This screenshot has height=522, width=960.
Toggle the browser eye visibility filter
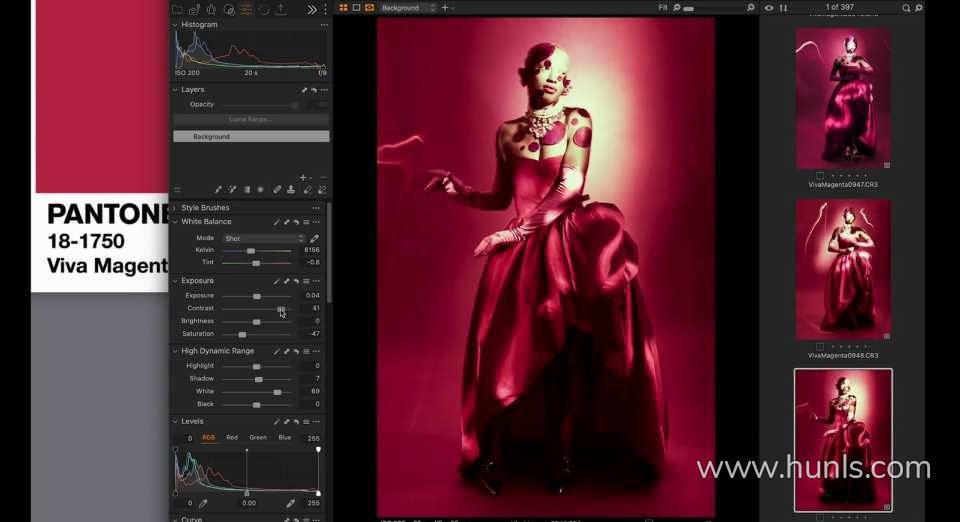pos(769,8)
